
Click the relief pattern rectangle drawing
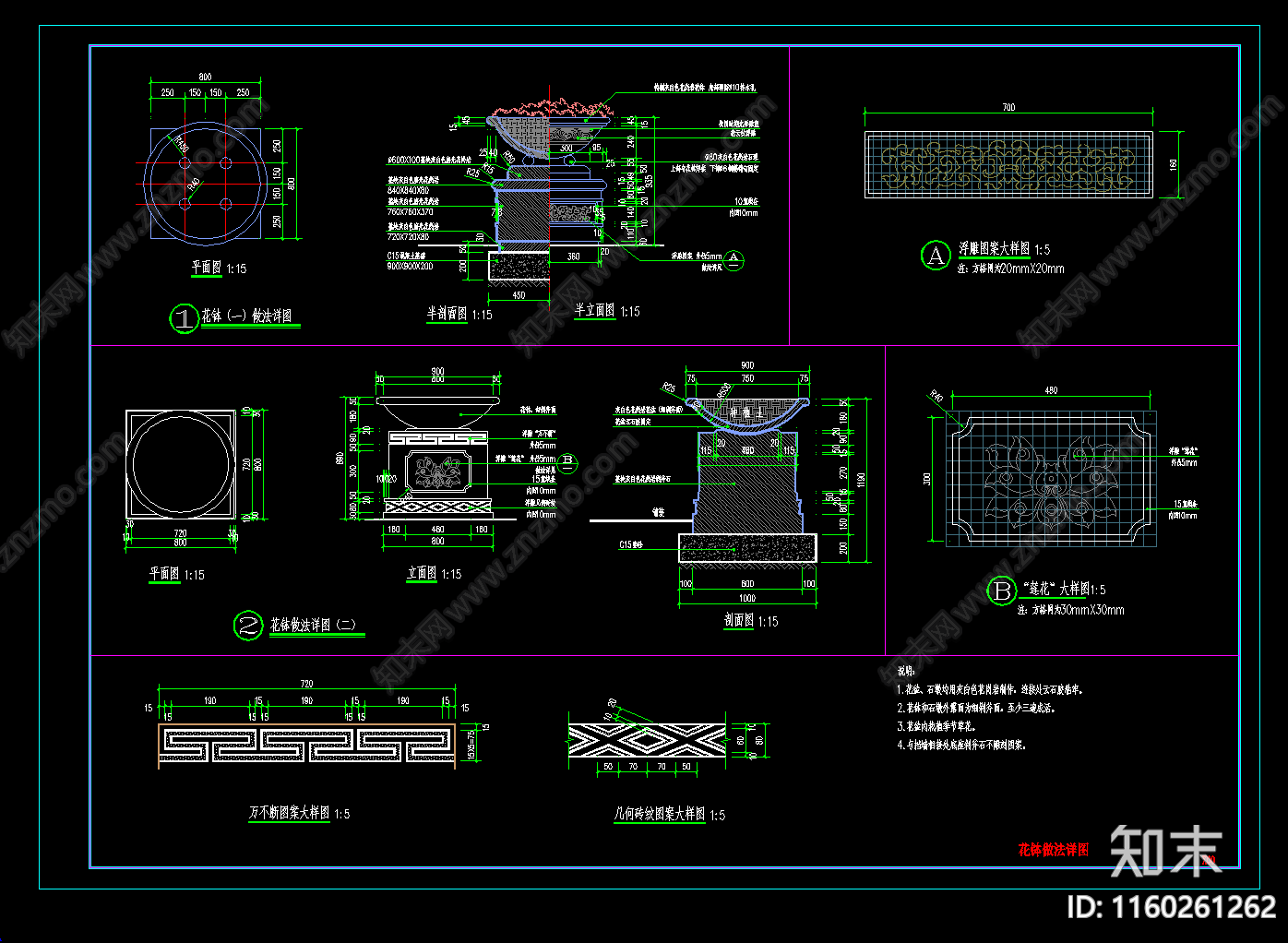click(x=1008, y=165)
